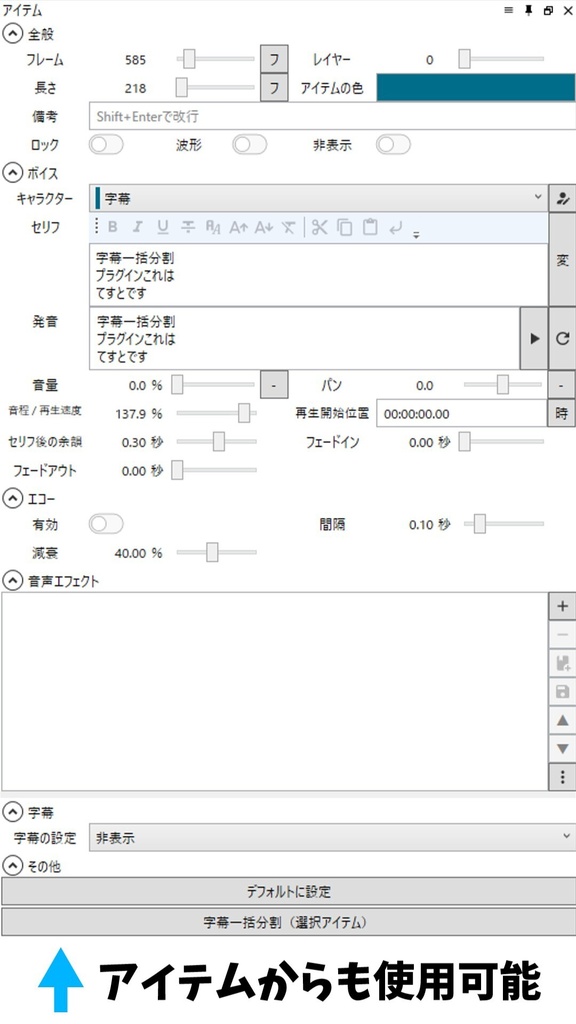Image resolution: width=576 pixels, height=1024 pixels.
Task: Collapse the 全般 section
Action: pos(12,33)
